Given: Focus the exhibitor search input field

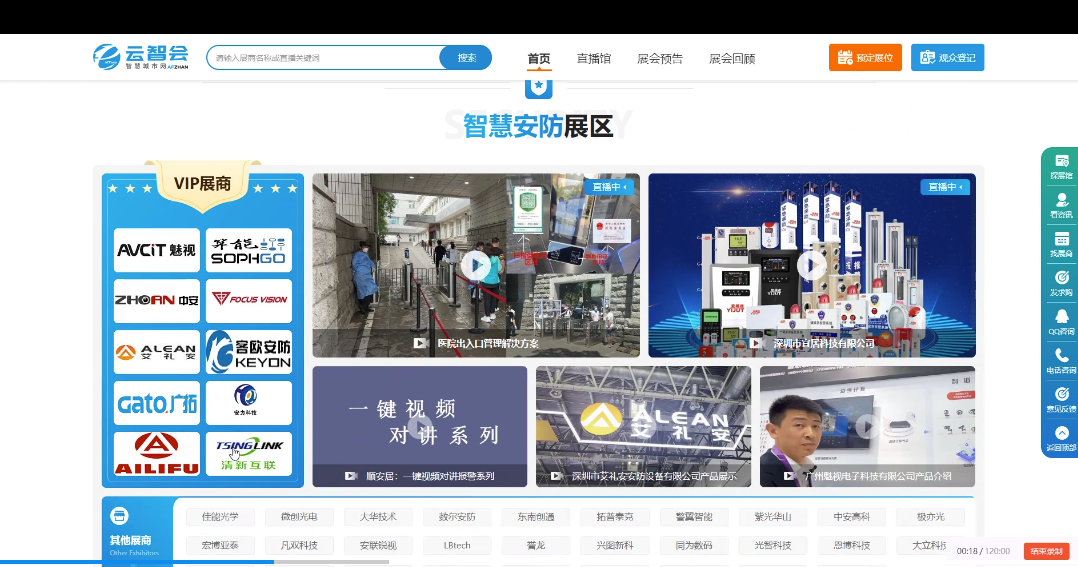Looking at the screenshot, I should (323, 58).
